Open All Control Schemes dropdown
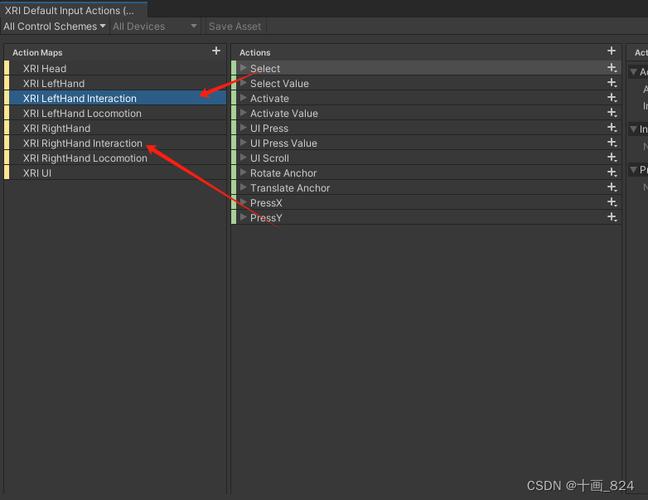This screenshot has width=648, height=500. click(54, 26)
